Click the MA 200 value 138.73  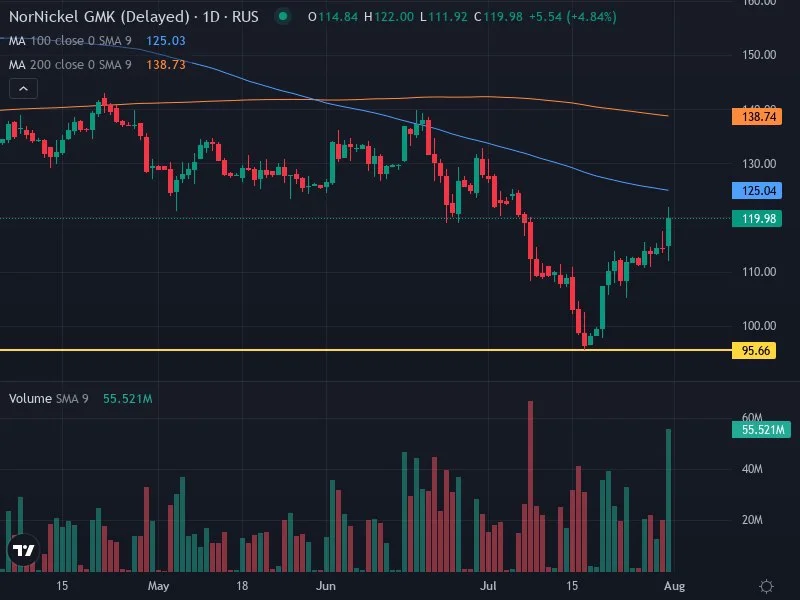coord(166,65)
